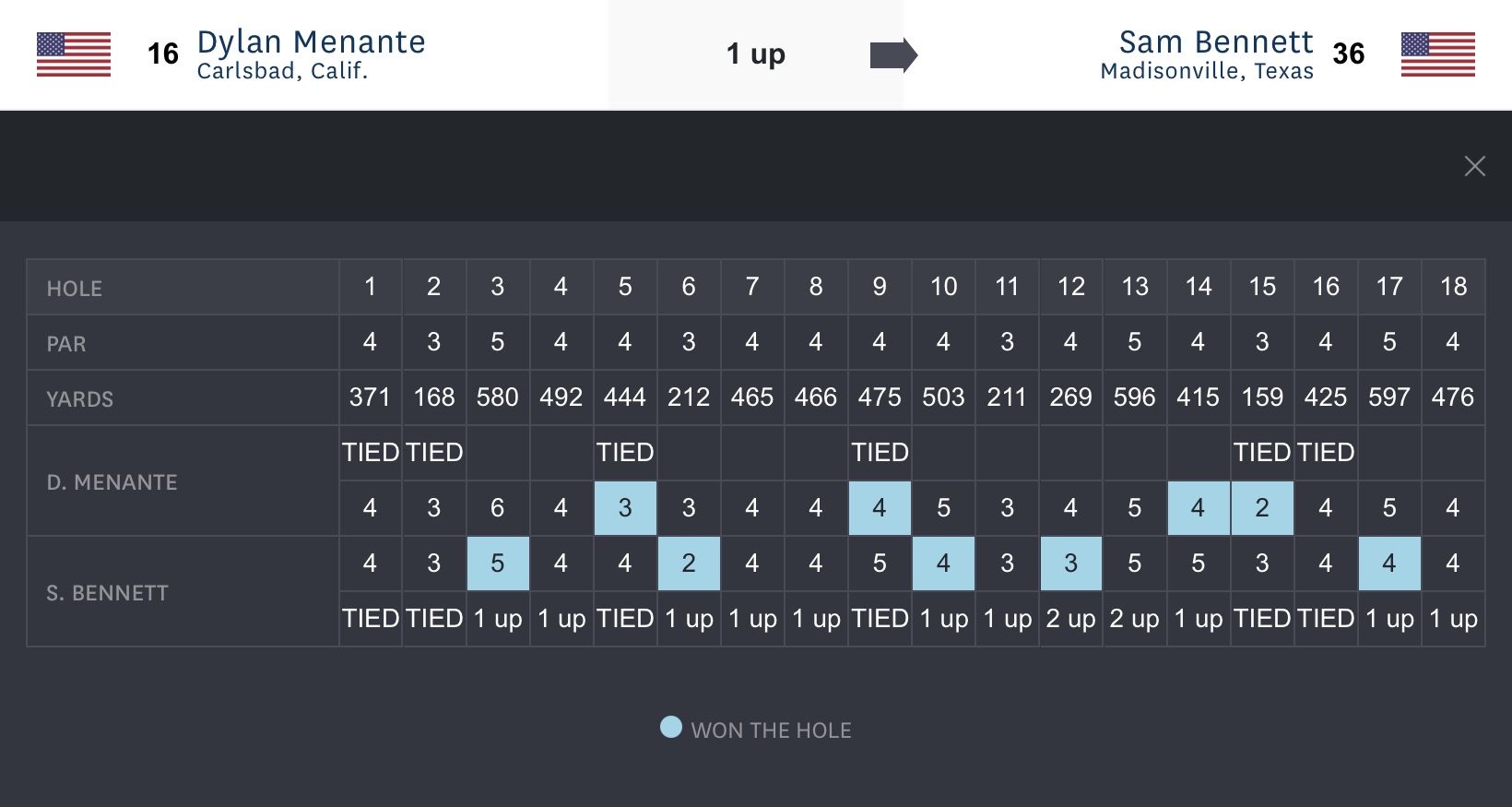Close the scorecard panel with the X
Image resolution: width=1512 pixels, height=807 pixels.
(1474, 166)
